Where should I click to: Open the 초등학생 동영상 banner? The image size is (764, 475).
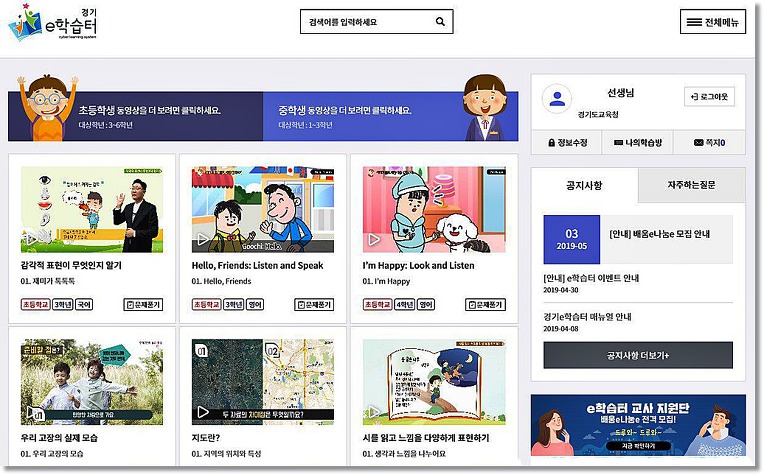[x=135, y=116]
